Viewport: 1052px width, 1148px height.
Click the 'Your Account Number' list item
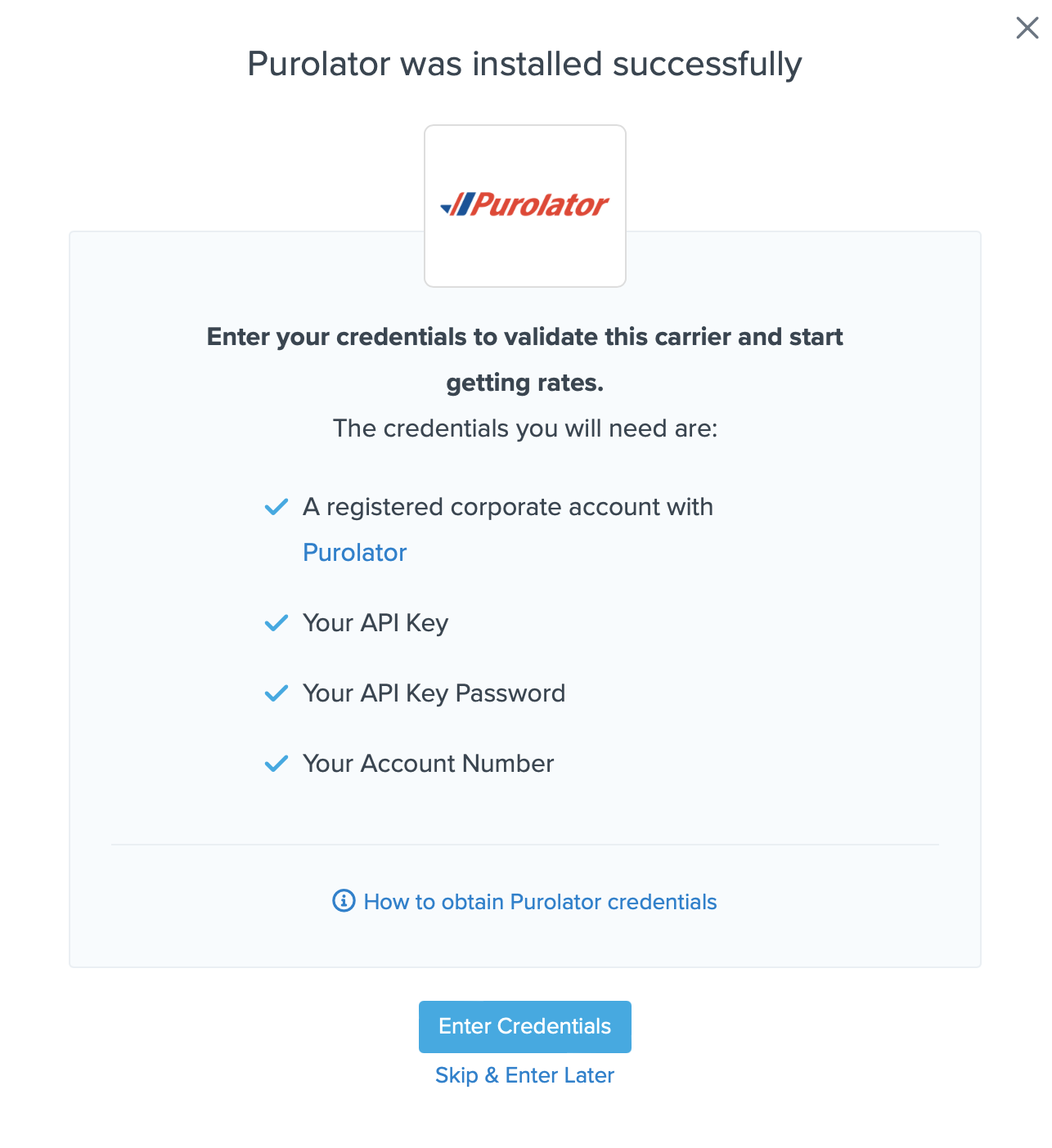[428, 764]
